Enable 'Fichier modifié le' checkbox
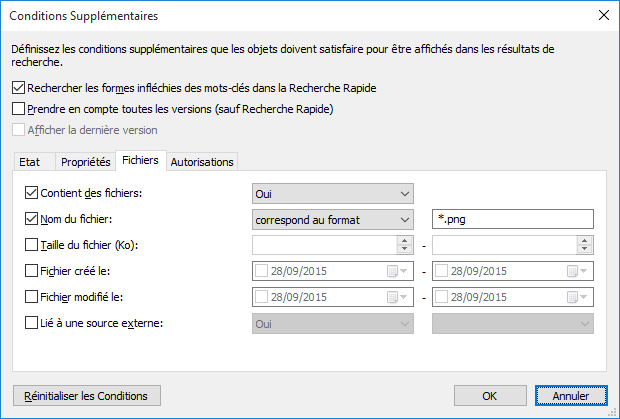The width and height of the screenshot is (620, 419). [x=30, y=297]
